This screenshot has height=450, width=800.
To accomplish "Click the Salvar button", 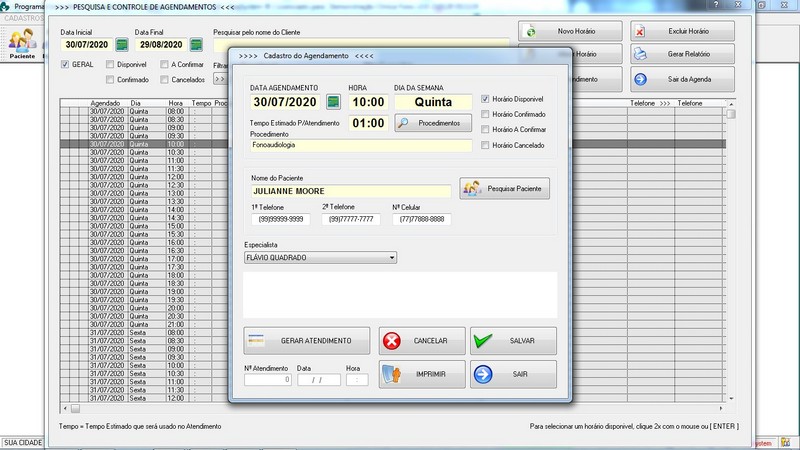I will tap(513, 340).
